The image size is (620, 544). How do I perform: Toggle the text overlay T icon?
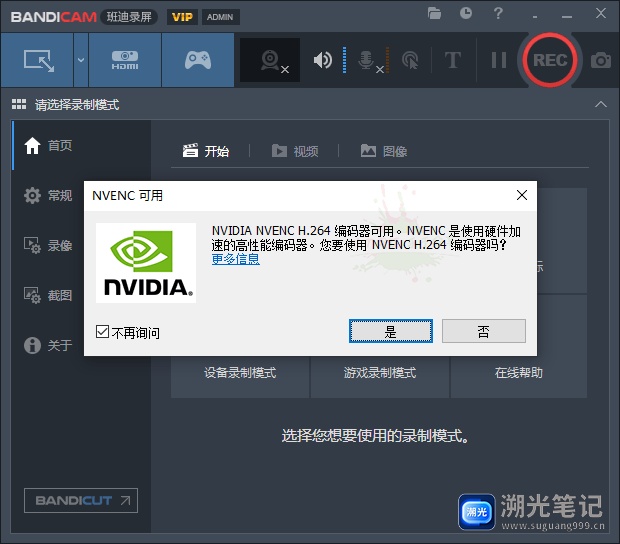(453, 60)
